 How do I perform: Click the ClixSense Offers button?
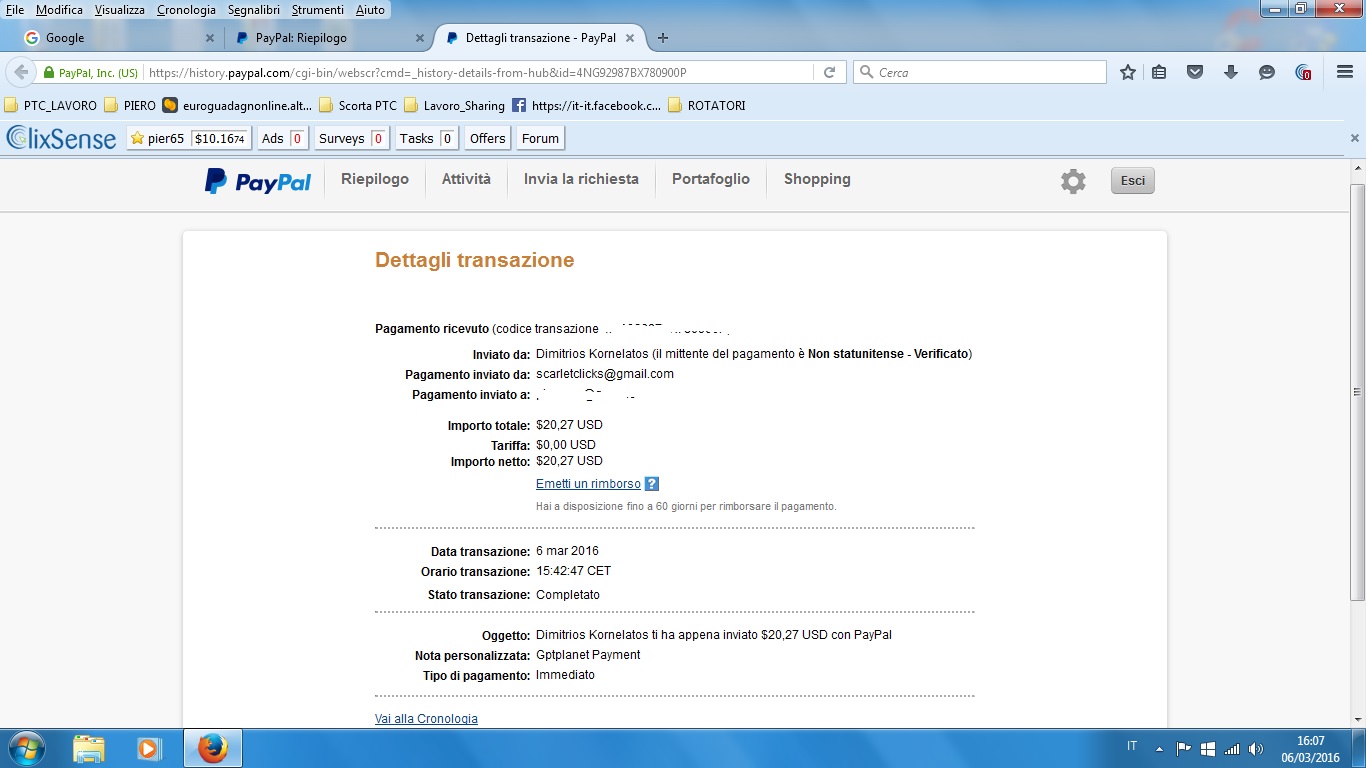(488, 138)
